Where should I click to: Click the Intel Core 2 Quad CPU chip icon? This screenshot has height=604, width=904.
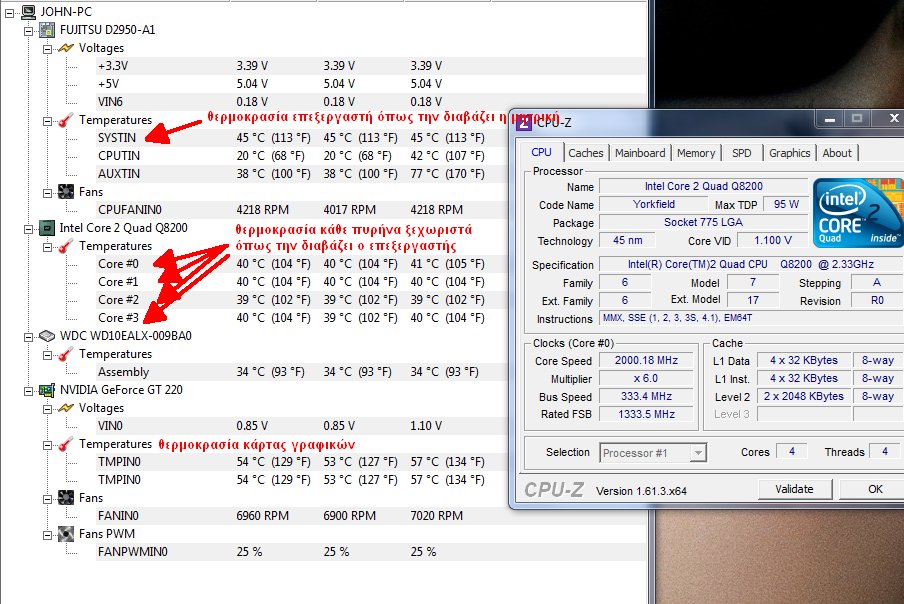(47, 228)
